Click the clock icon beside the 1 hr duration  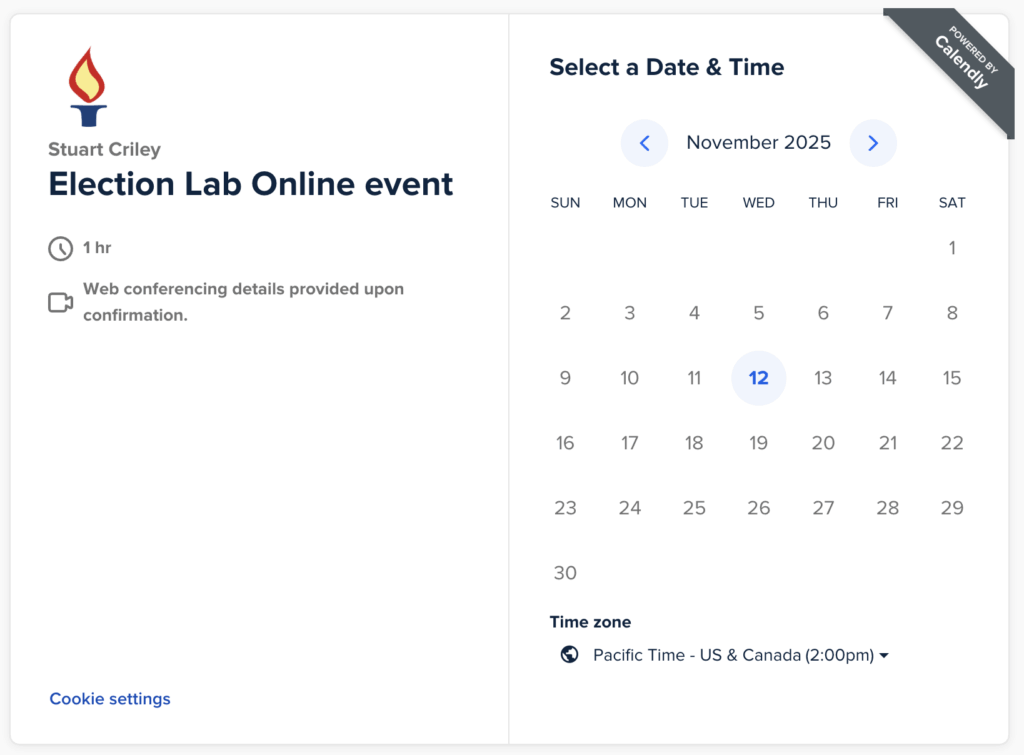pos(60,248)
